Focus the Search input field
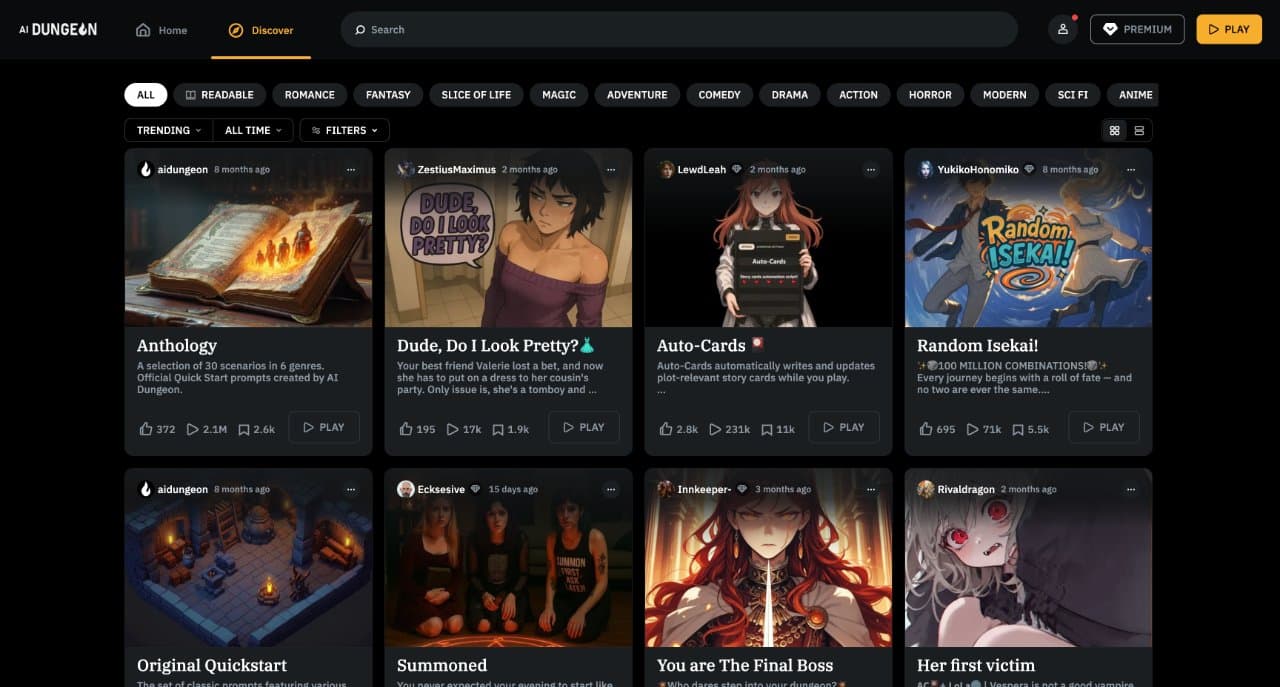Image resolution: width=1280 pixels, height=687 pixels. pos(679,29)
